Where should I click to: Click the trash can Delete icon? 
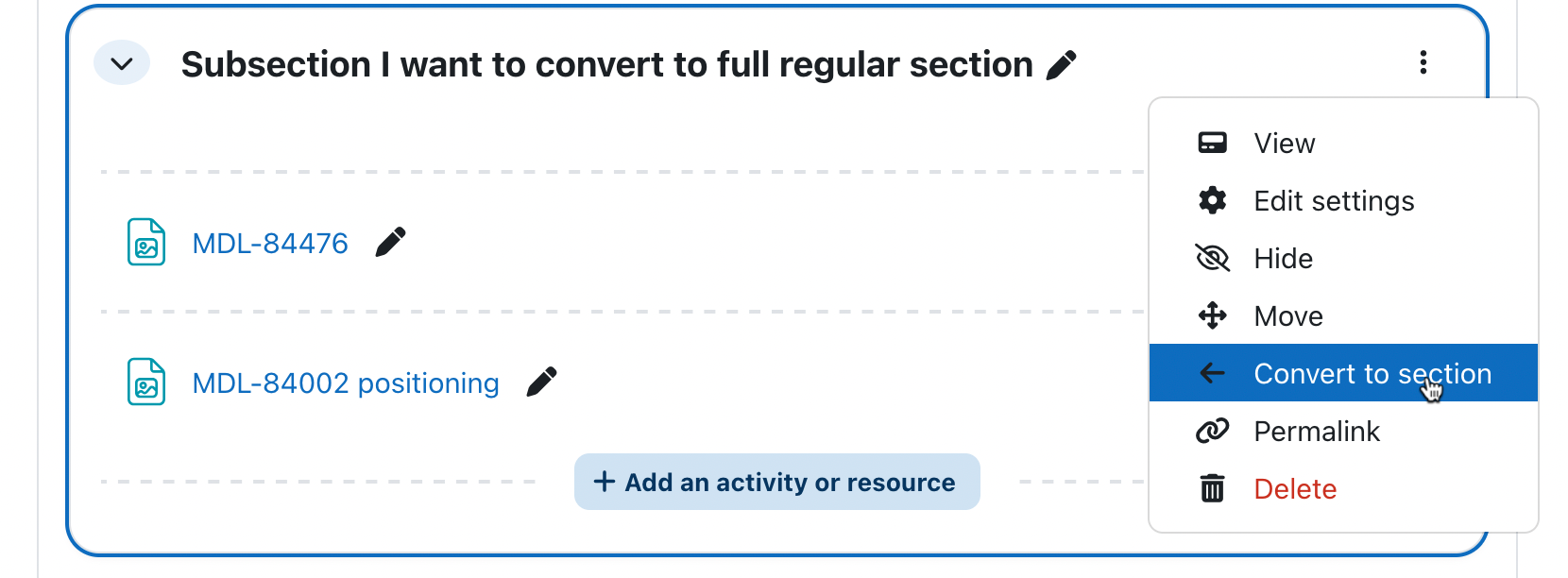point(1212,488)
